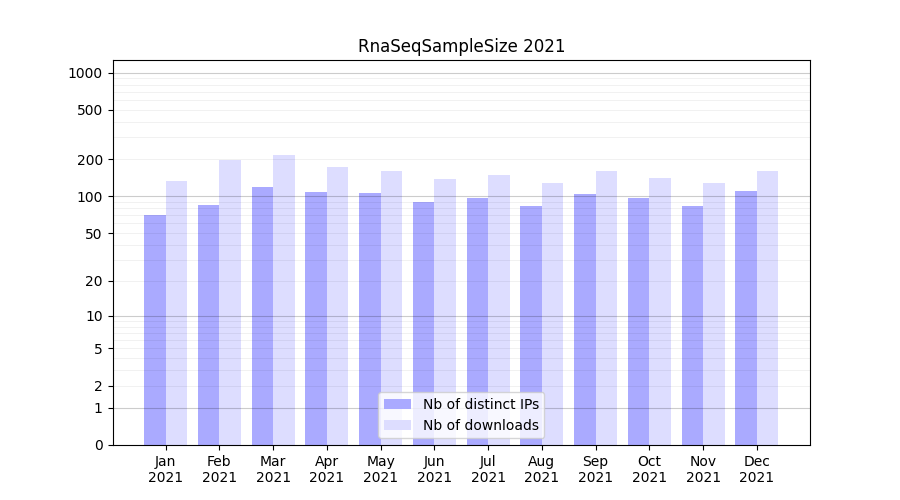Select the Jan 2021 distinct IPs bar
The image size is (900, 500).
click(155, 330)
